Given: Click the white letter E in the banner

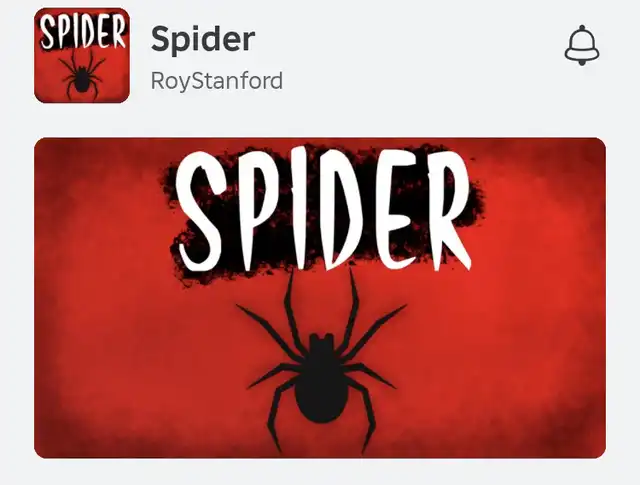Looking at the screenshot, I should (398, 209).
